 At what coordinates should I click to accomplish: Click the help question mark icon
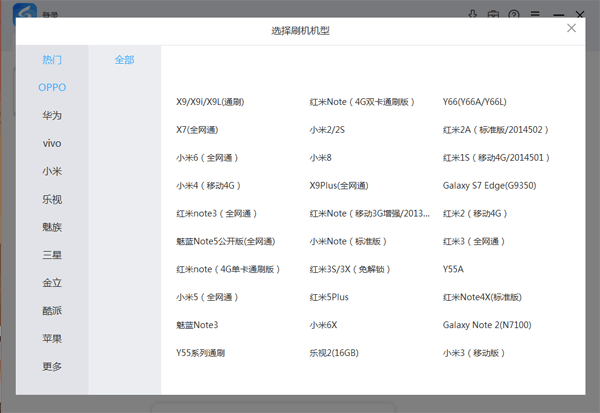click(x=513, y=15)
